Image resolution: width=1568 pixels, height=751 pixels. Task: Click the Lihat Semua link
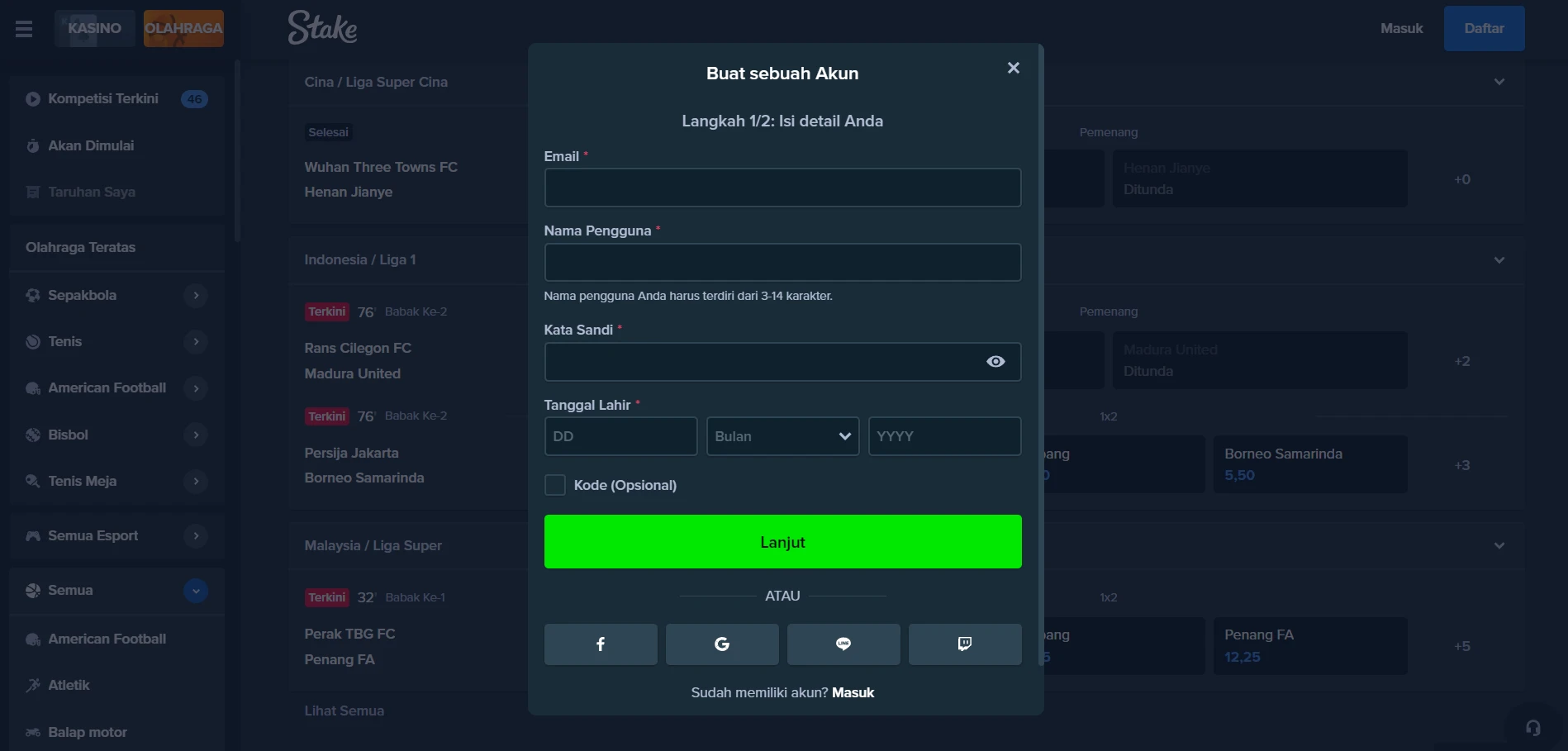344,711
